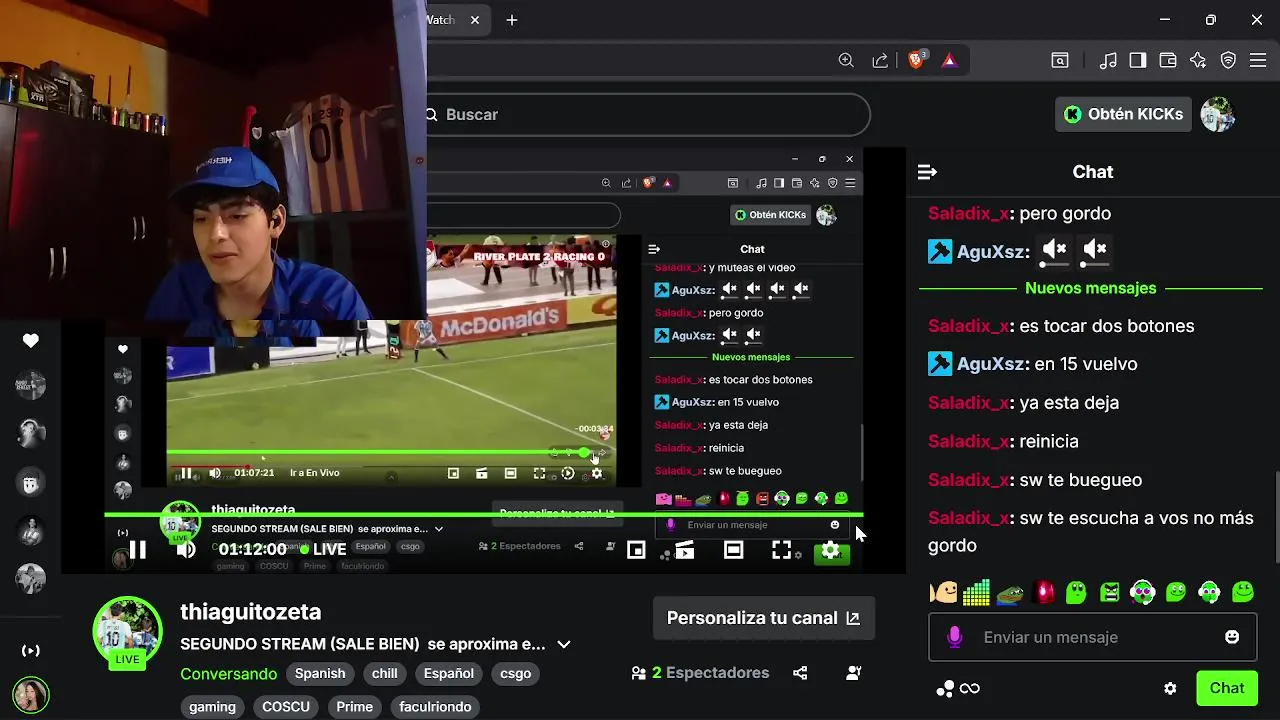Screen dimensions: 1280x720
Task: Open Brave Rewards triangle icon
Action: [x=949, y=60]
